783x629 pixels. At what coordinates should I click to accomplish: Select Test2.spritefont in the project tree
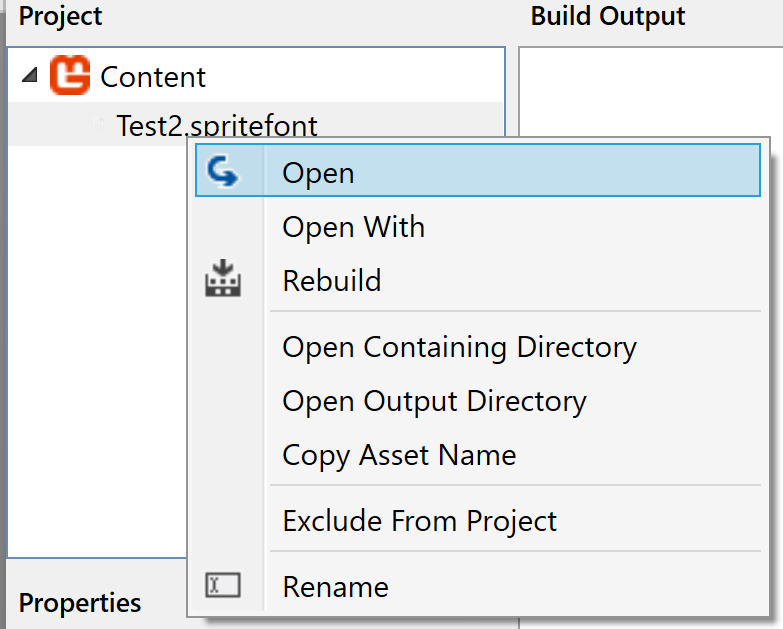(217, 126)
